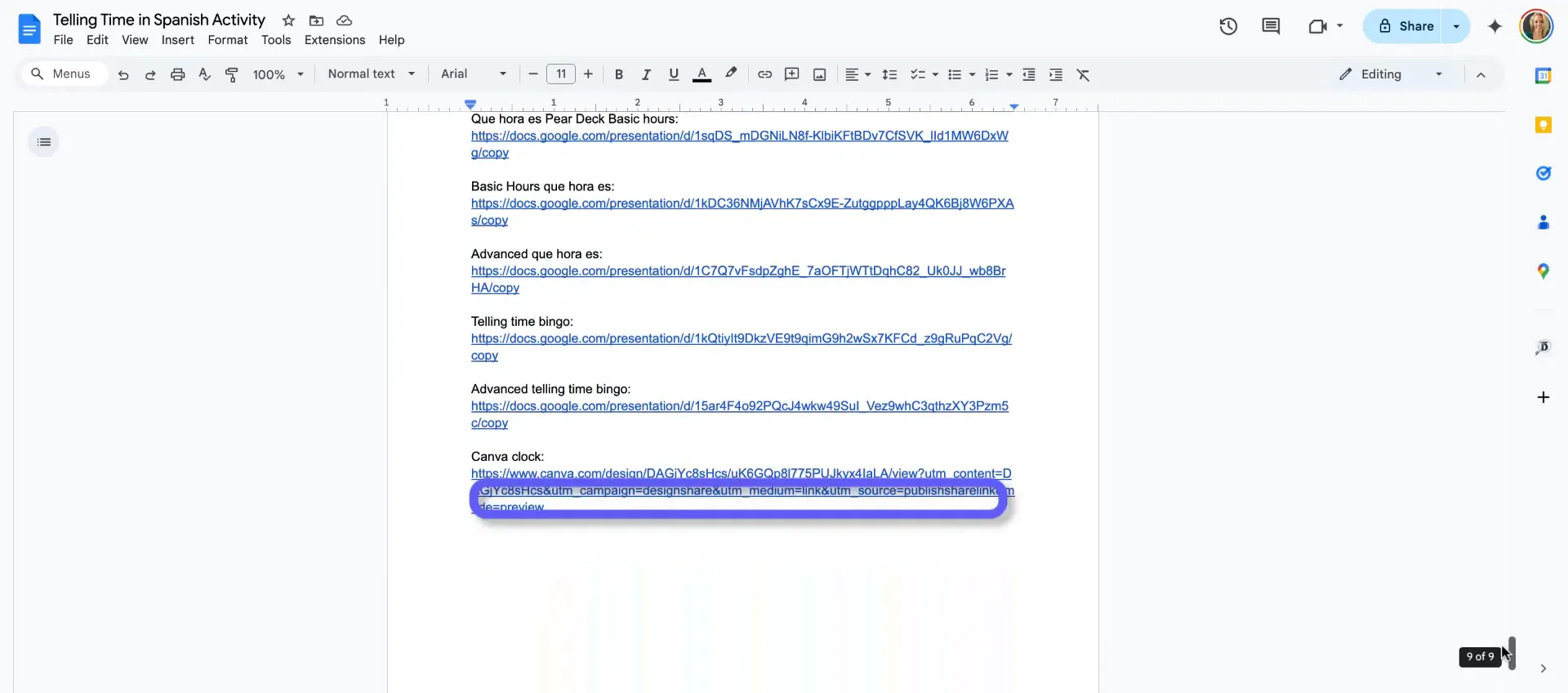
Task: Open the Extensions menu
Action: click(335, 40)
